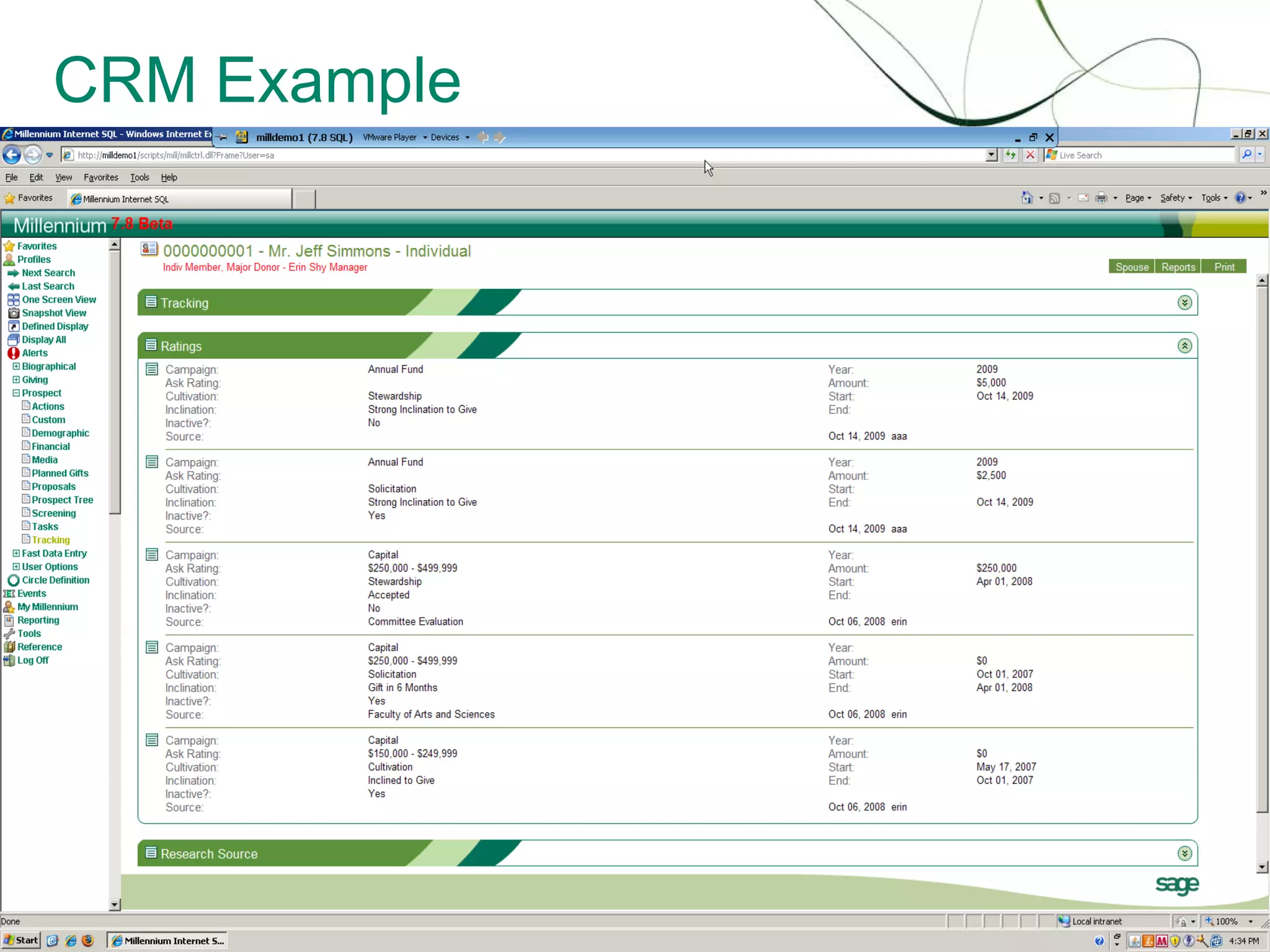Click the Spouse button

click(x=1132, y=267)
